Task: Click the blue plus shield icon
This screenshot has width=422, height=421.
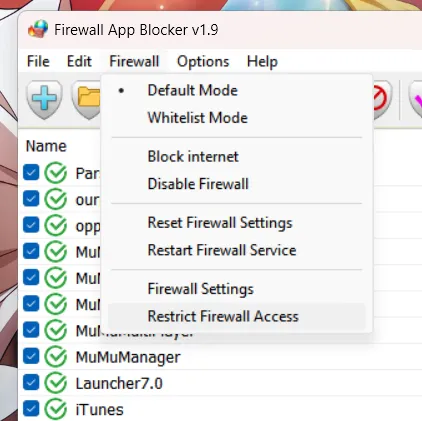Action: [x=44, y=99]
